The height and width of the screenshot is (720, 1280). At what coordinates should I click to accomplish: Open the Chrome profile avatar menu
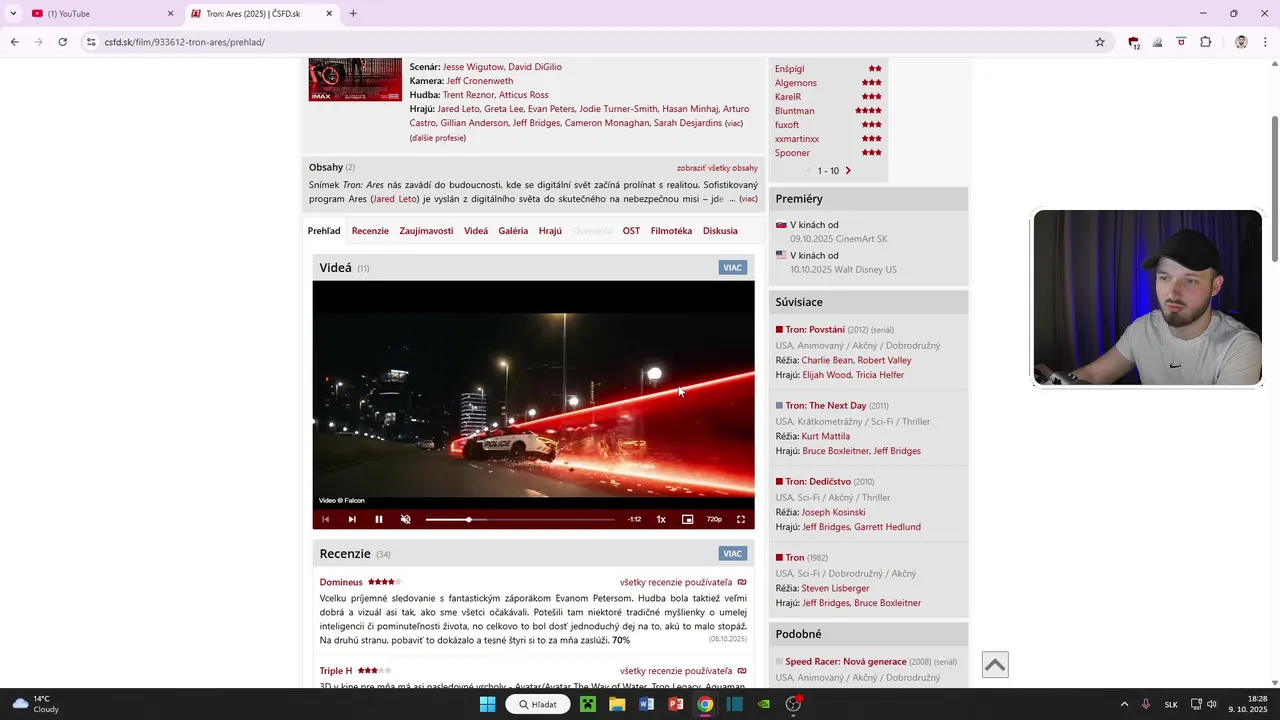click(1241, 42)
